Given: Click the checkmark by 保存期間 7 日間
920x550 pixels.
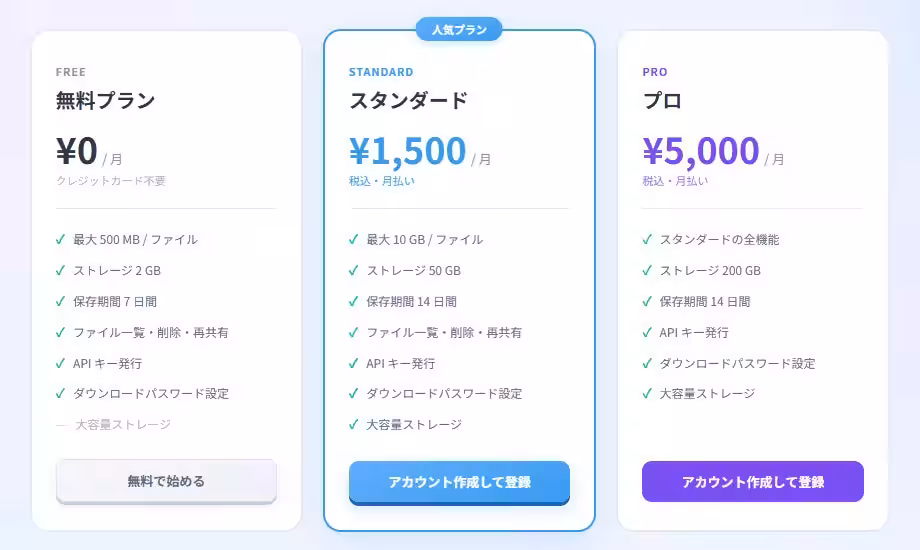Looking at the screenshot, I should 60,302.
